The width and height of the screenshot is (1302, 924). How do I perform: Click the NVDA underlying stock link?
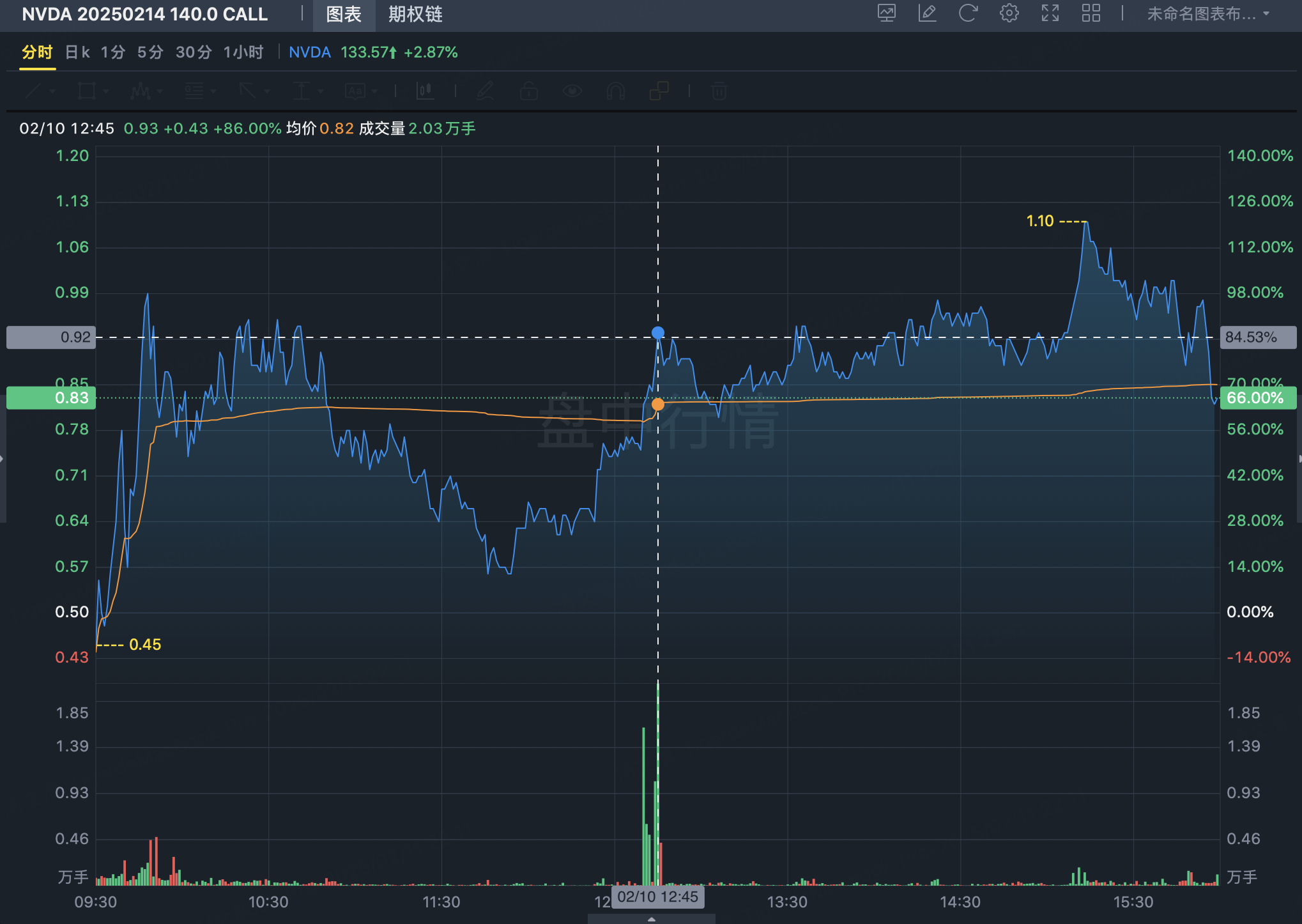[309, 52]
